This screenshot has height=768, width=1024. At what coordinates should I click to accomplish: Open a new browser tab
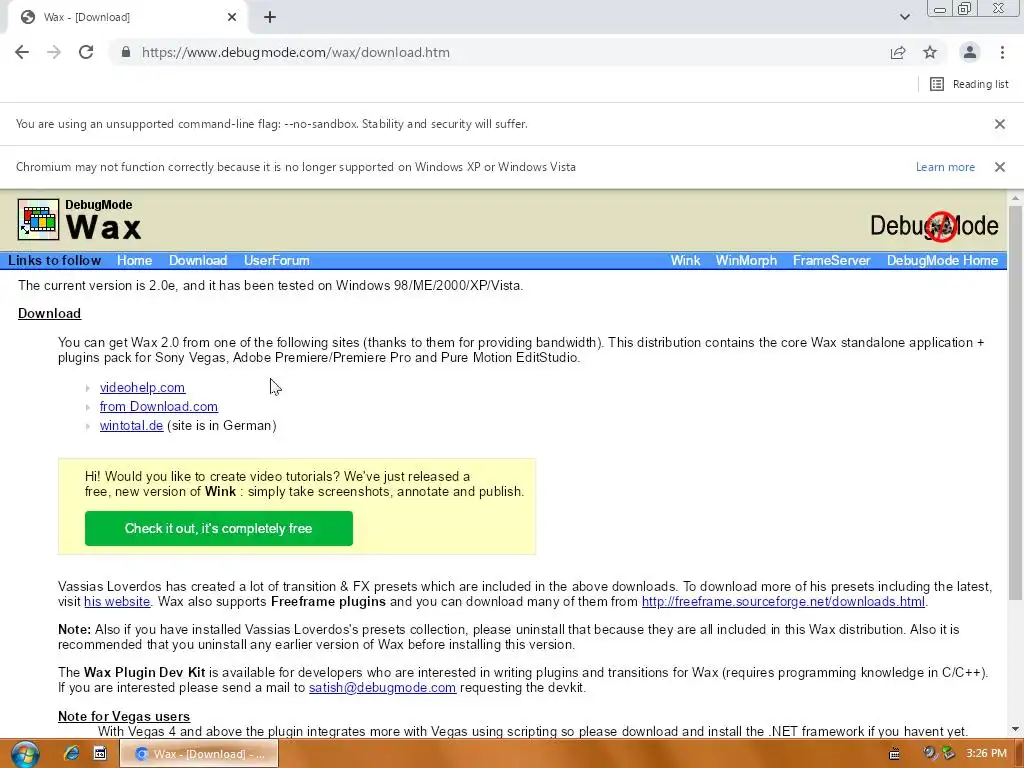click(270, 17)
